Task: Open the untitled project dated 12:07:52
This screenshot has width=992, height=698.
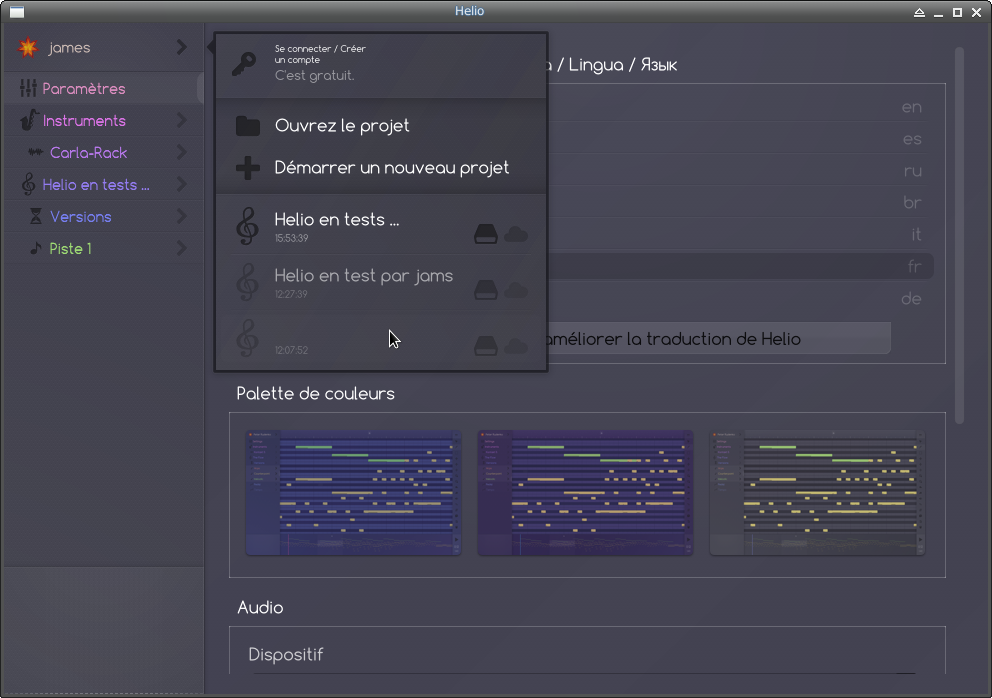Action: click(x=381, y=339)
